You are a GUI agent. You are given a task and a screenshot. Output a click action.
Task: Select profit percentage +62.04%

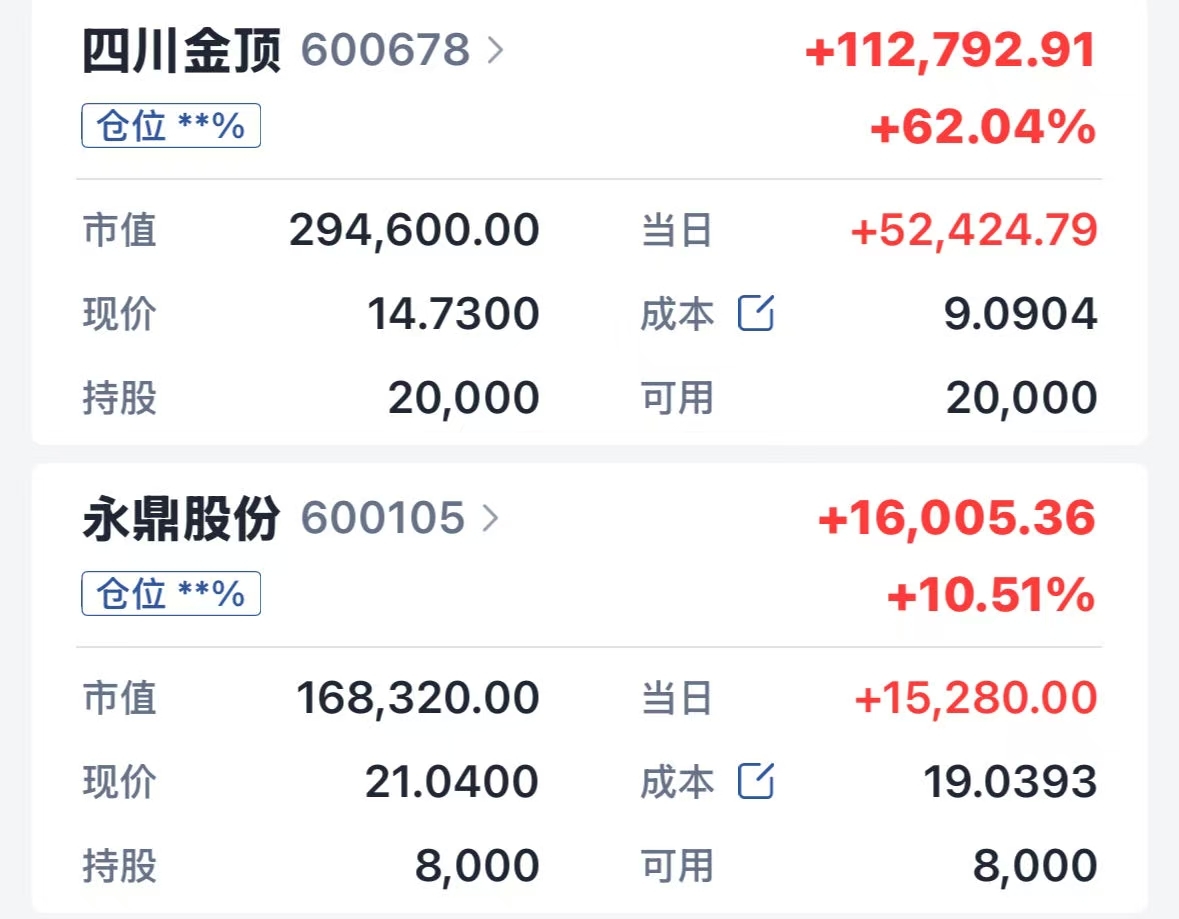tap(983, 128)
